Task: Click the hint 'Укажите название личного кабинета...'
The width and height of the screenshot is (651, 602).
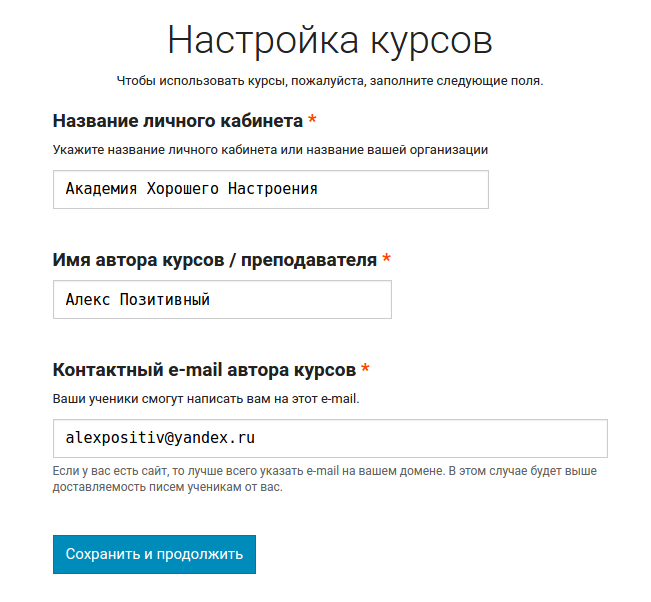Action: [x=270, y=150]
